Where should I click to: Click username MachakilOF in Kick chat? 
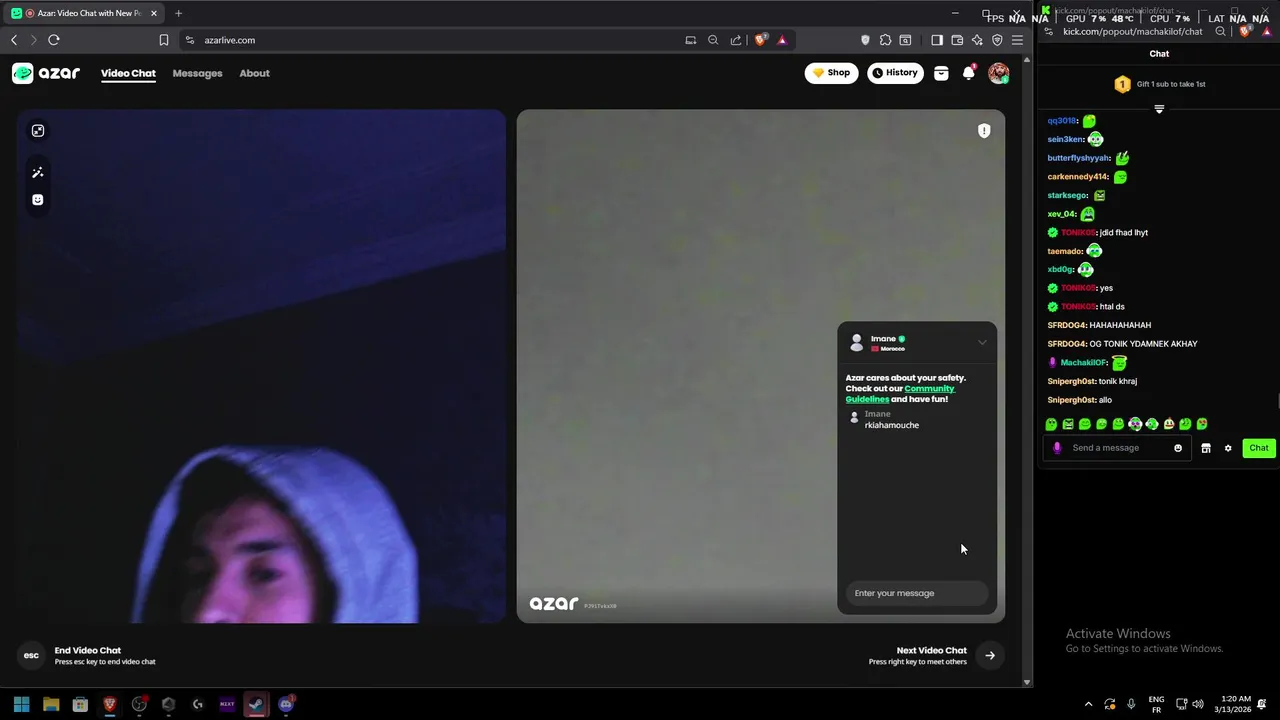pos(1084,363)
